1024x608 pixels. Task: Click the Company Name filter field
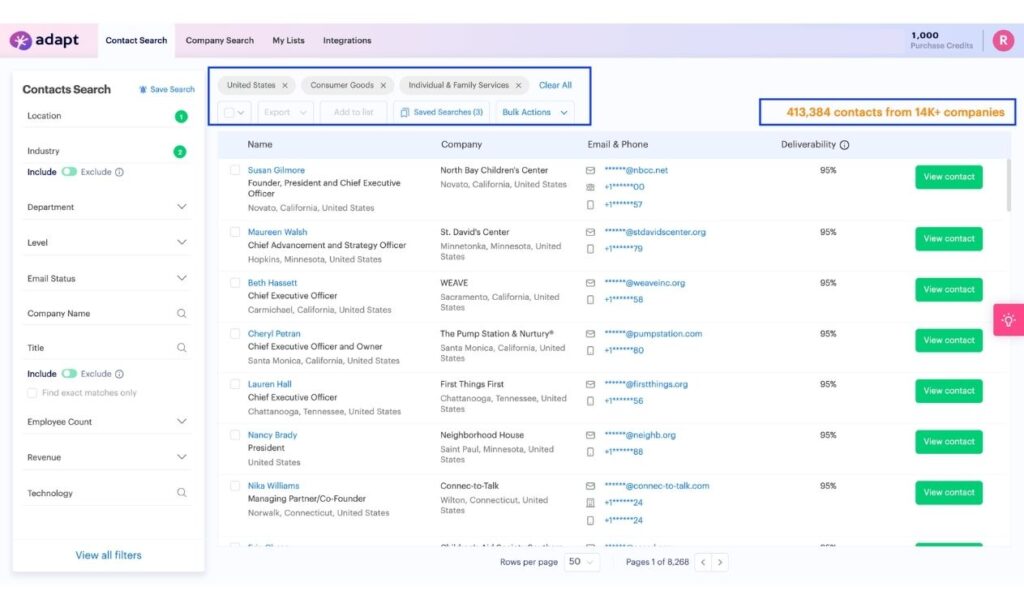point(107,313)
